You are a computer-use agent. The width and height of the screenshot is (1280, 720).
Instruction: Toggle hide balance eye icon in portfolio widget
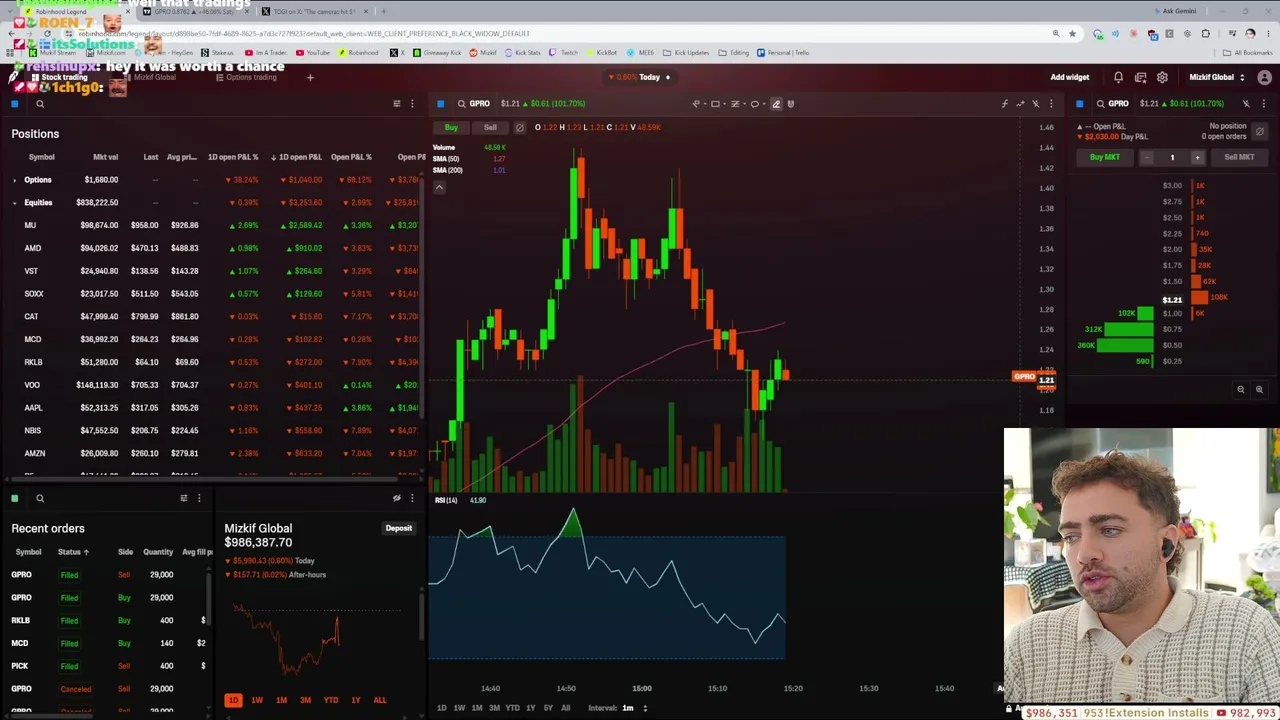(x=397, y=498)
